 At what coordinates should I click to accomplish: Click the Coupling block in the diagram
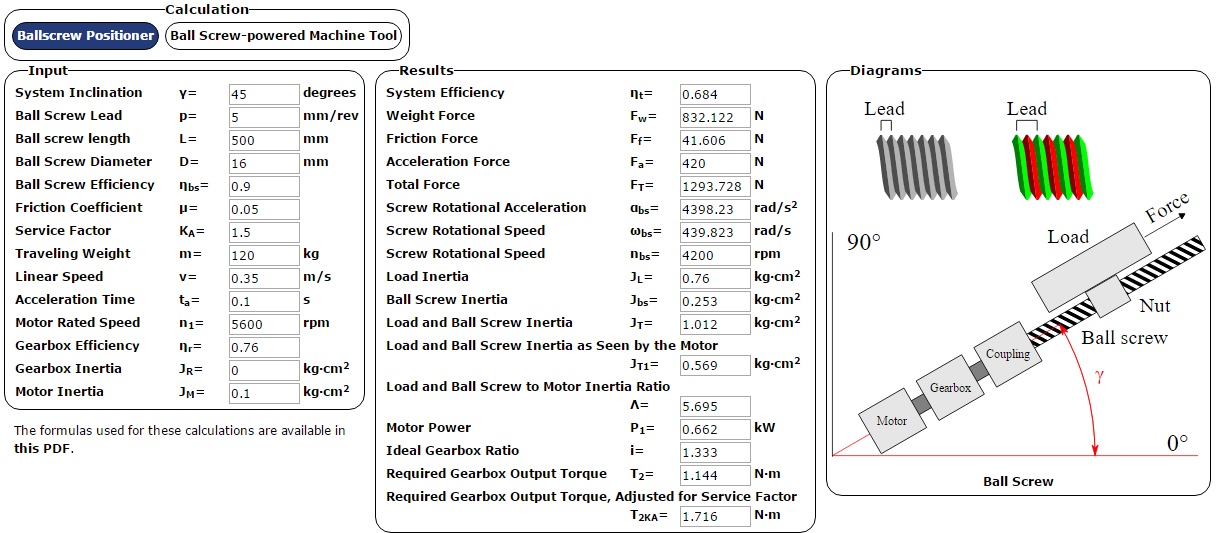tap(1007, 354)
